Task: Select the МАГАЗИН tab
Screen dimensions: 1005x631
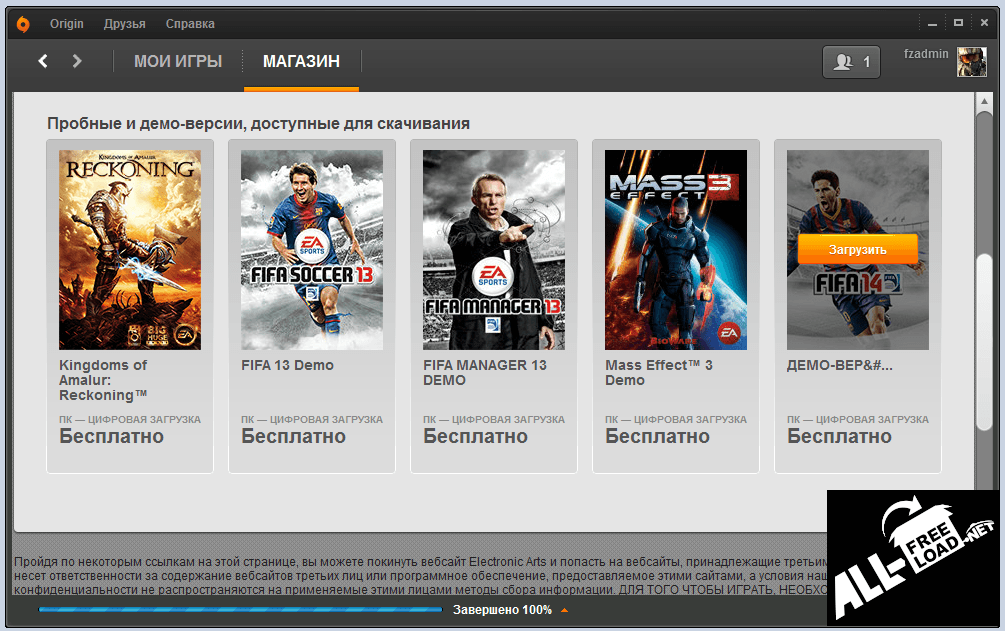Action: (301, 62)
